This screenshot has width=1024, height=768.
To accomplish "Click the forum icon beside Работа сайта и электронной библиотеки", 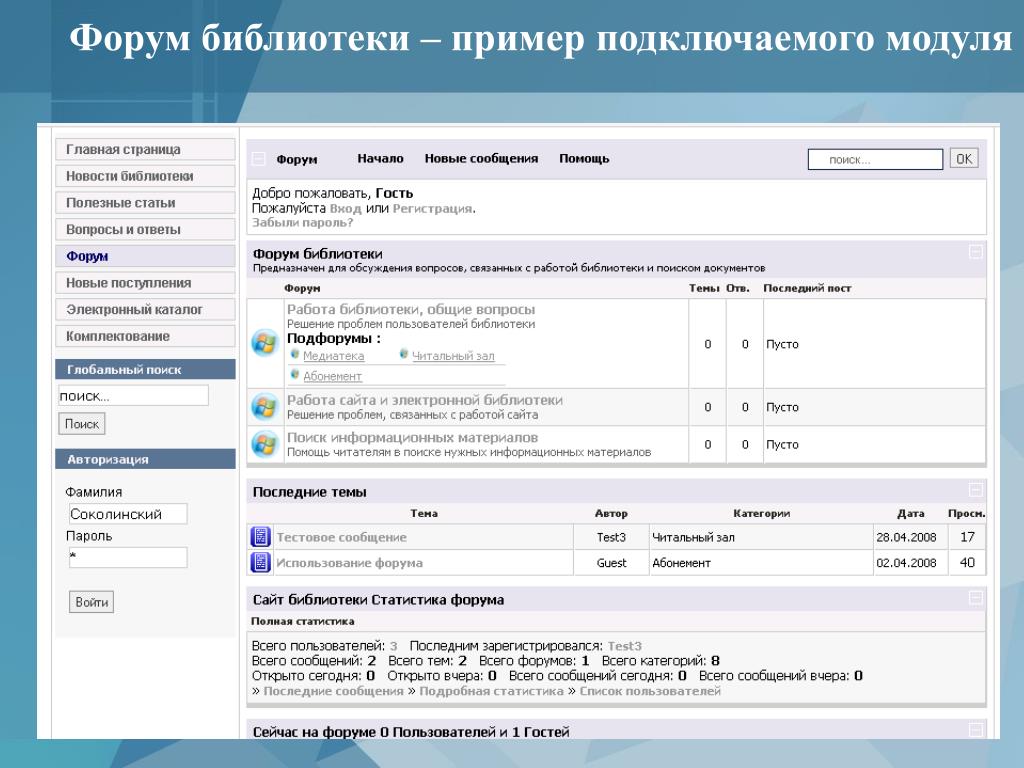I will [x=264, y=407].
